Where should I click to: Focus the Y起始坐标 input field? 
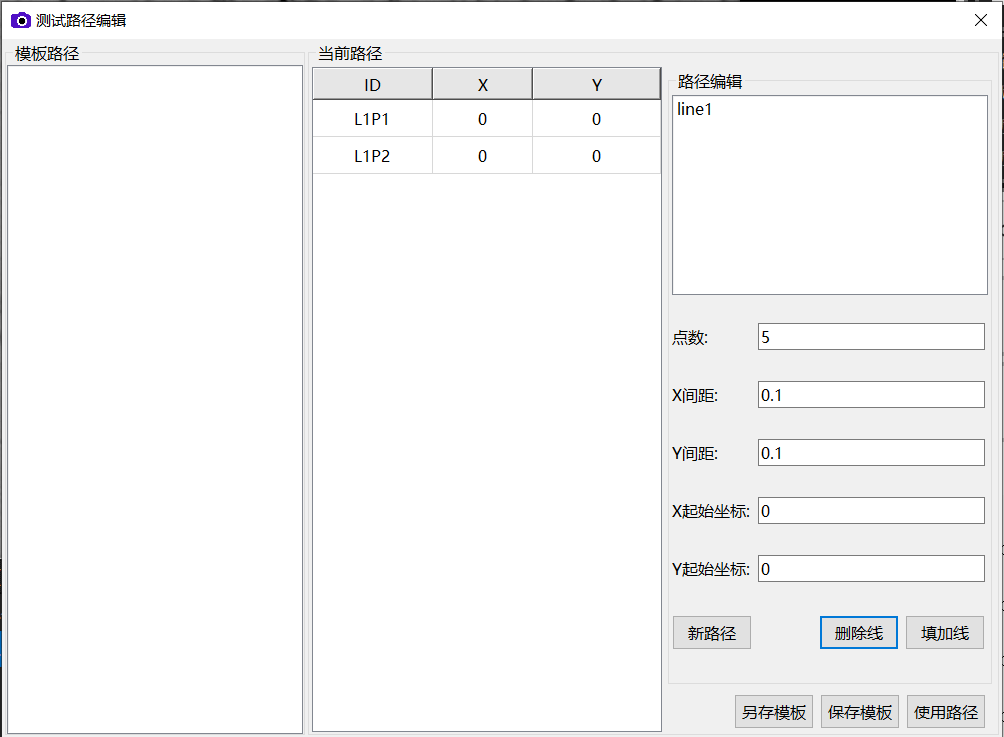click(871, 569)
